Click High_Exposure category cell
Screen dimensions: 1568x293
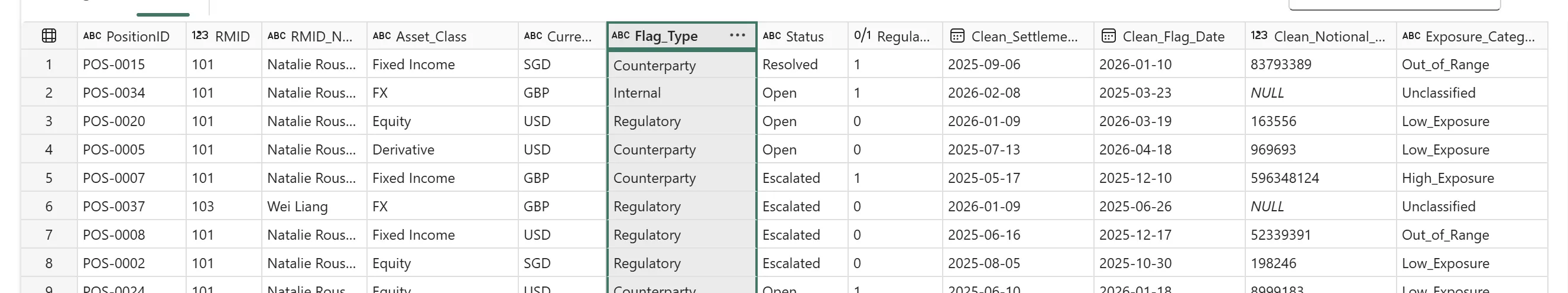pos(1472,178)
